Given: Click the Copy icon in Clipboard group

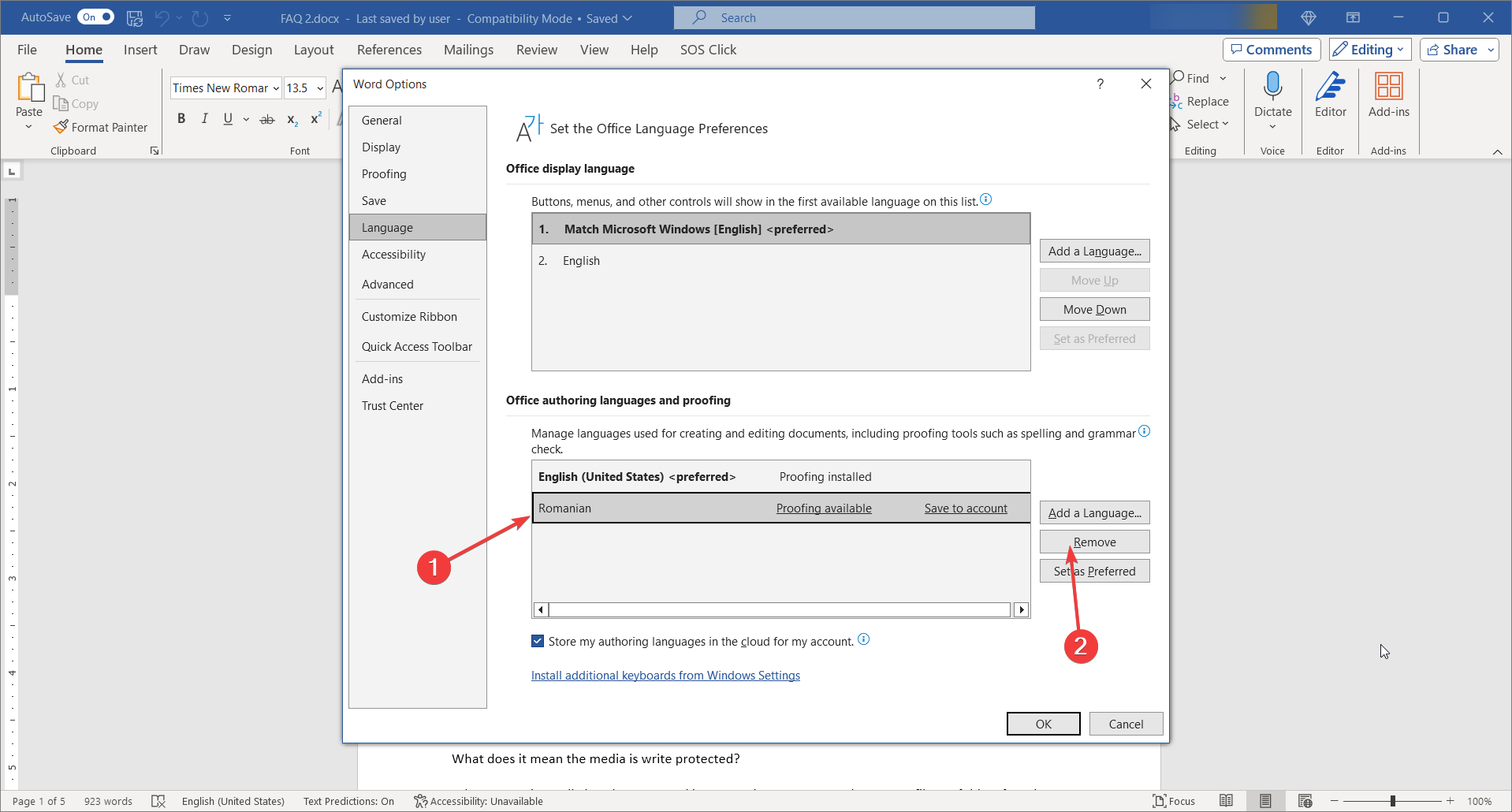Looking at the screenshot, I should [x=61, y=103].
